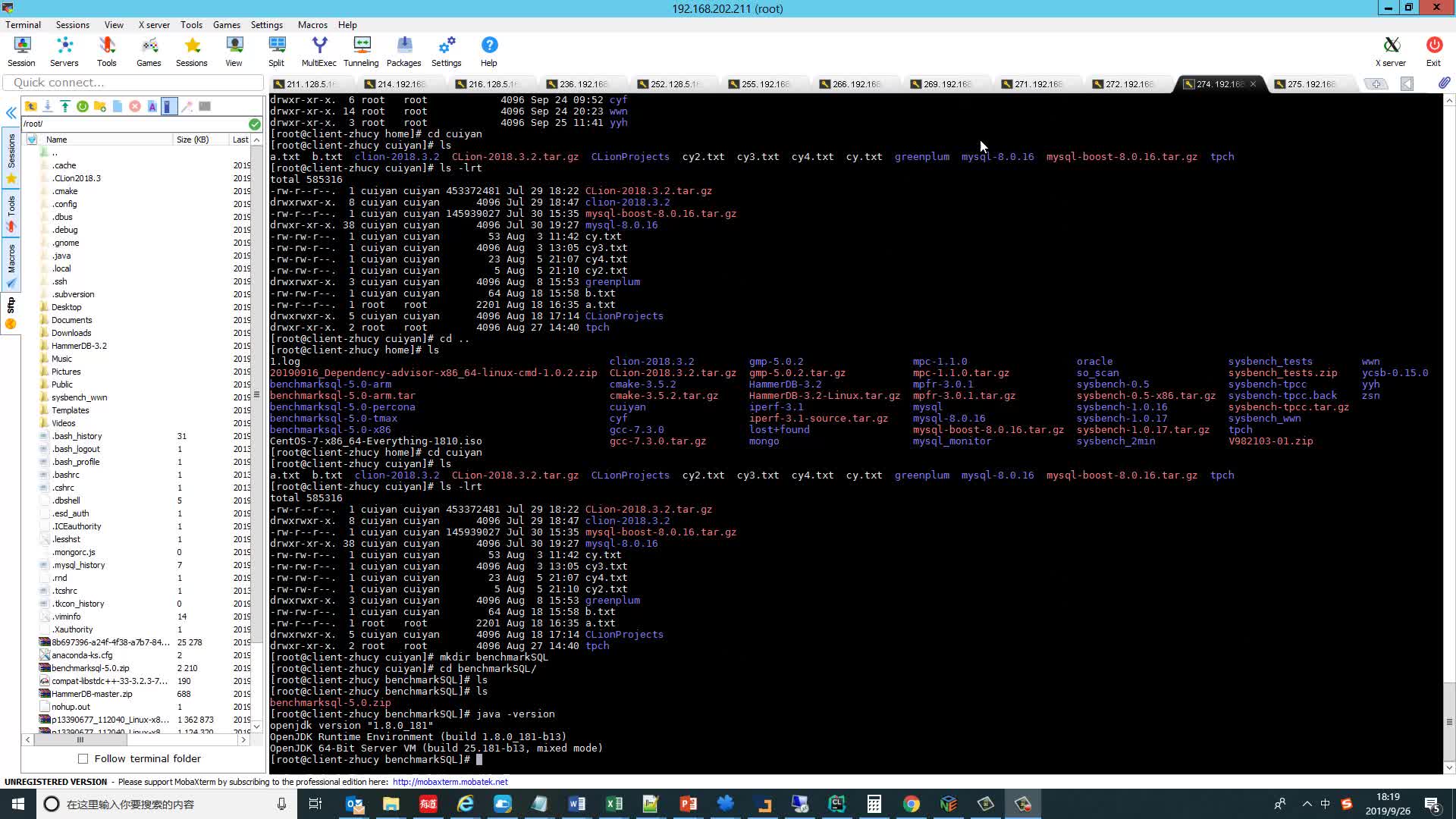Open the mobaxterm.mobatek.net subscription link
The image size is (1456, 819).
[x=450, y=782]
